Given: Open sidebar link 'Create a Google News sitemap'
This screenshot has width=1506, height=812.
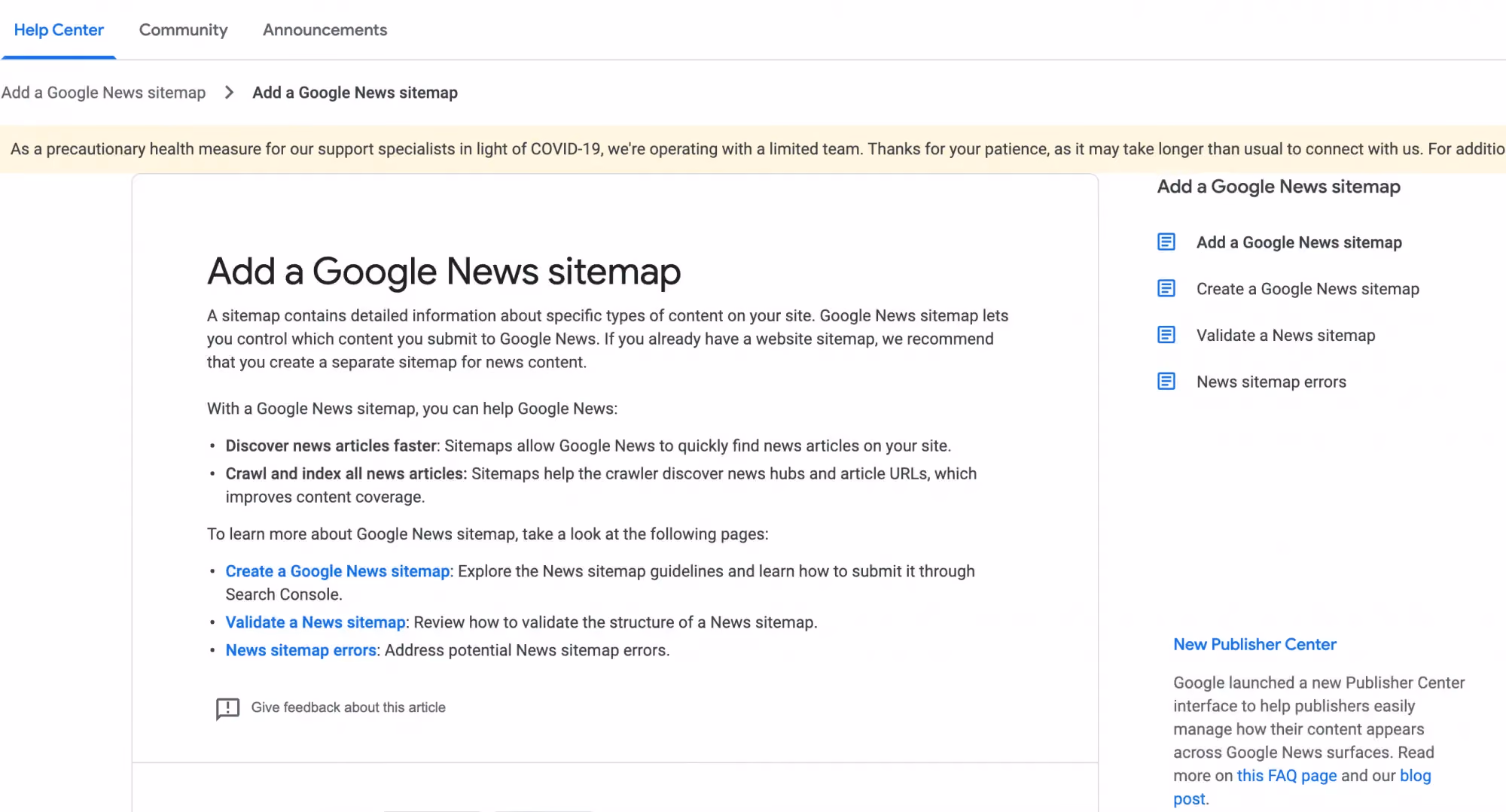Looking at the screenshot, I should 1308,289.
